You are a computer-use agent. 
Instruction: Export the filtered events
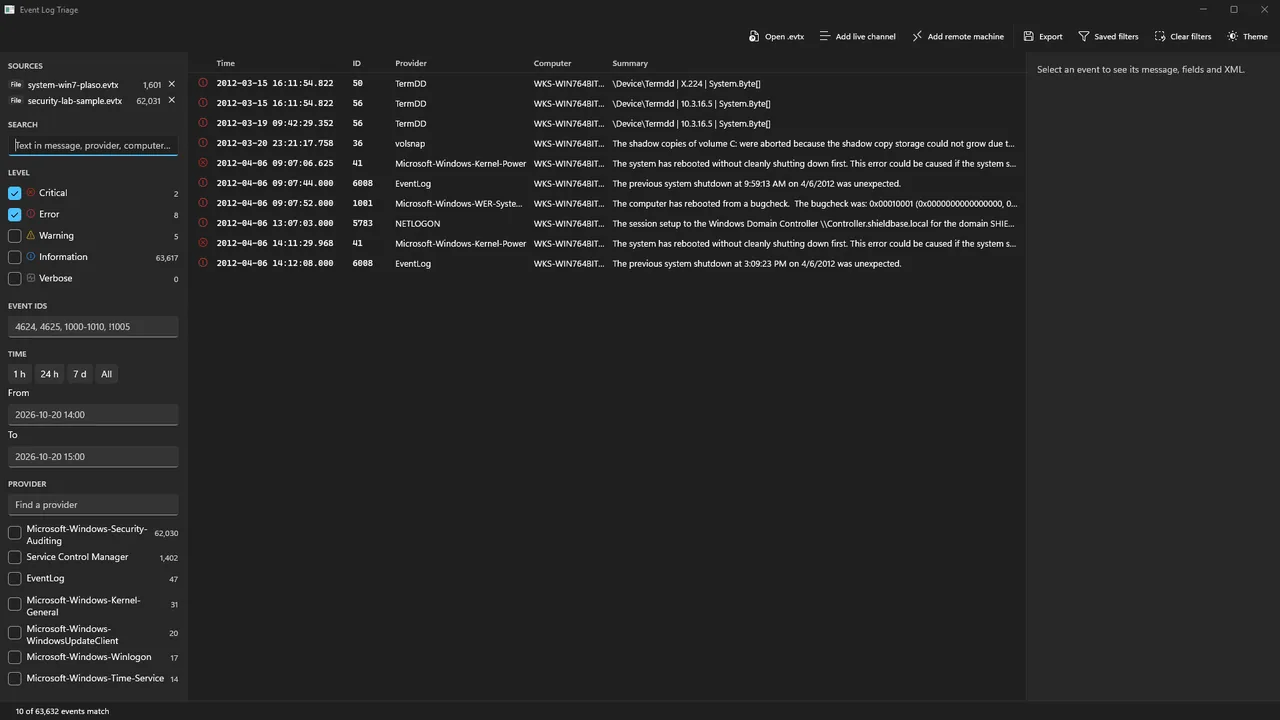[1042, 36]
